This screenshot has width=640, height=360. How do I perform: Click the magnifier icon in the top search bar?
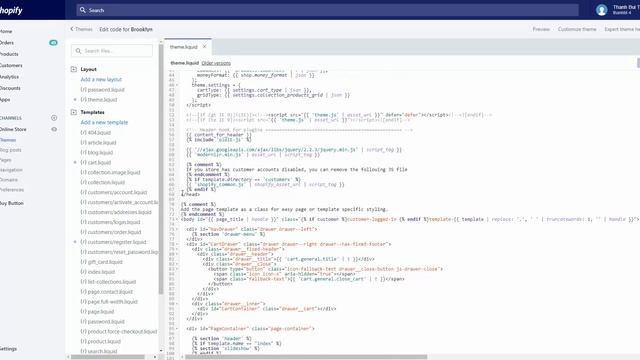coord(83,10)
